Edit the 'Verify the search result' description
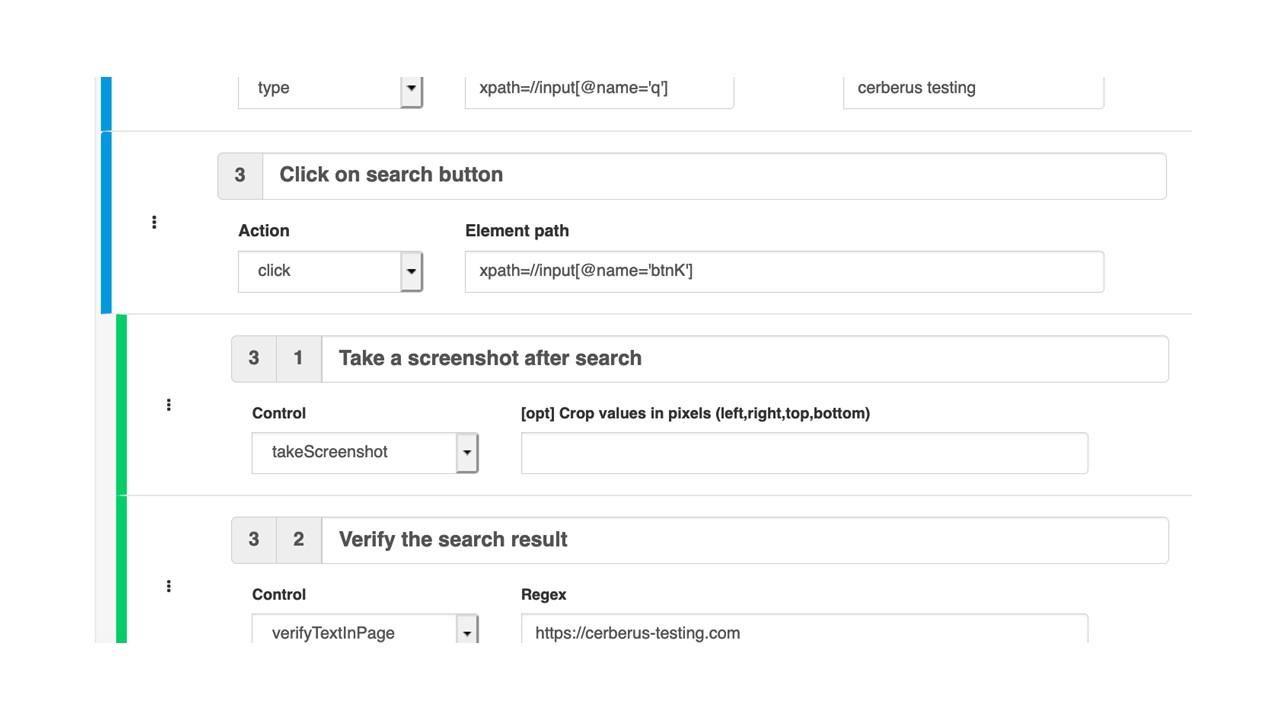 pos(743,540)
